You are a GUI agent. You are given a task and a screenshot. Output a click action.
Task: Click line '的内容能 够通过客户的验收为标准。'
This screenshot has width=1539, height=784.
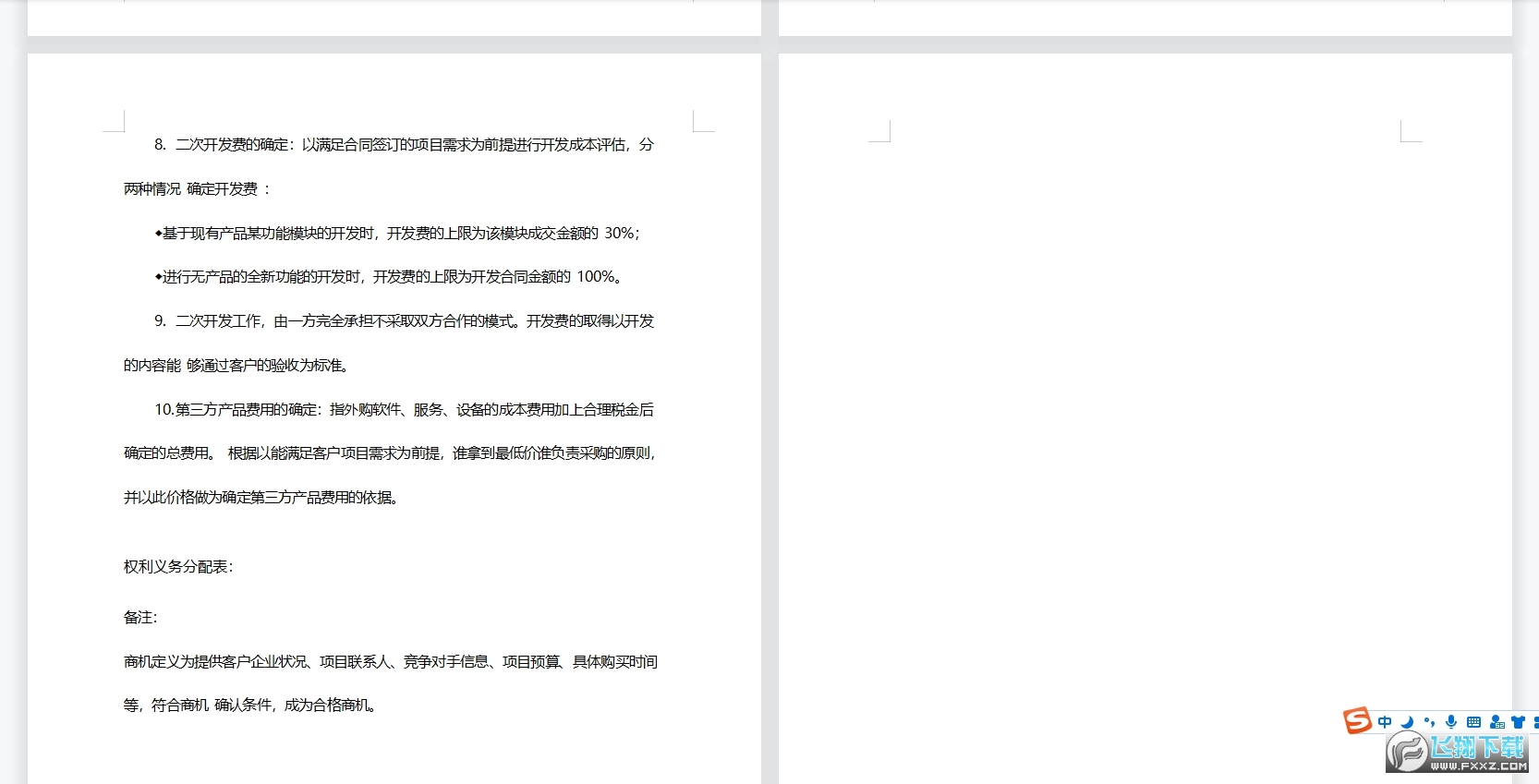[236, 366]
